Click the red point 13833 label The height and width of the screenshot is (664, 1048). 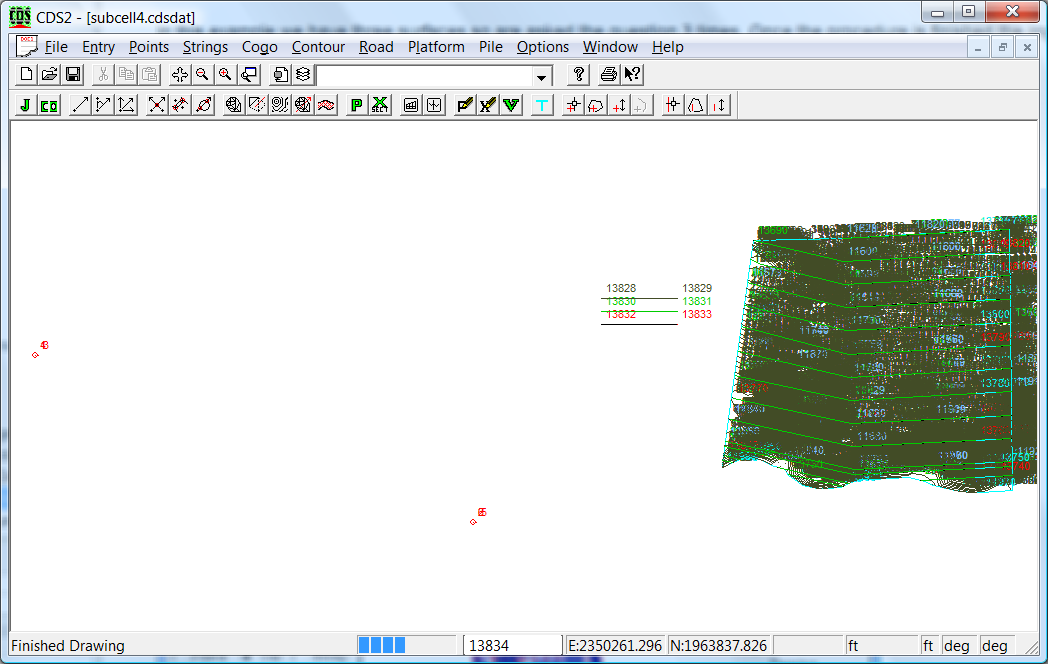[697, 314]
